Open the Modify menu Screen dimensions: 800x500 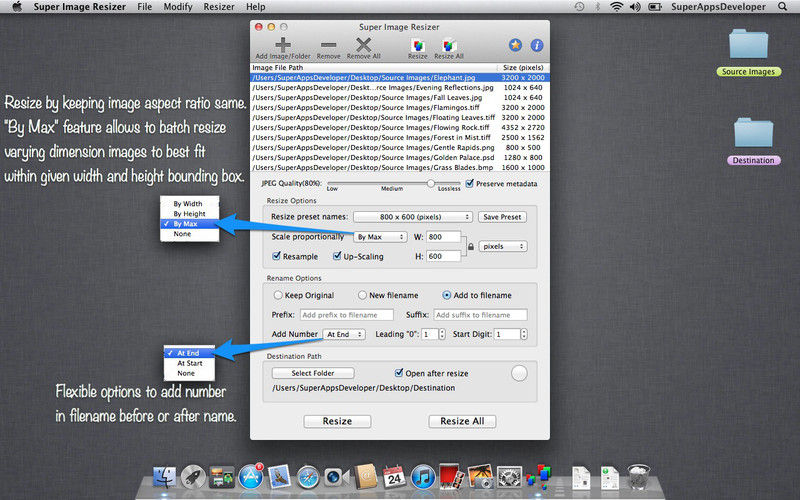178,7
